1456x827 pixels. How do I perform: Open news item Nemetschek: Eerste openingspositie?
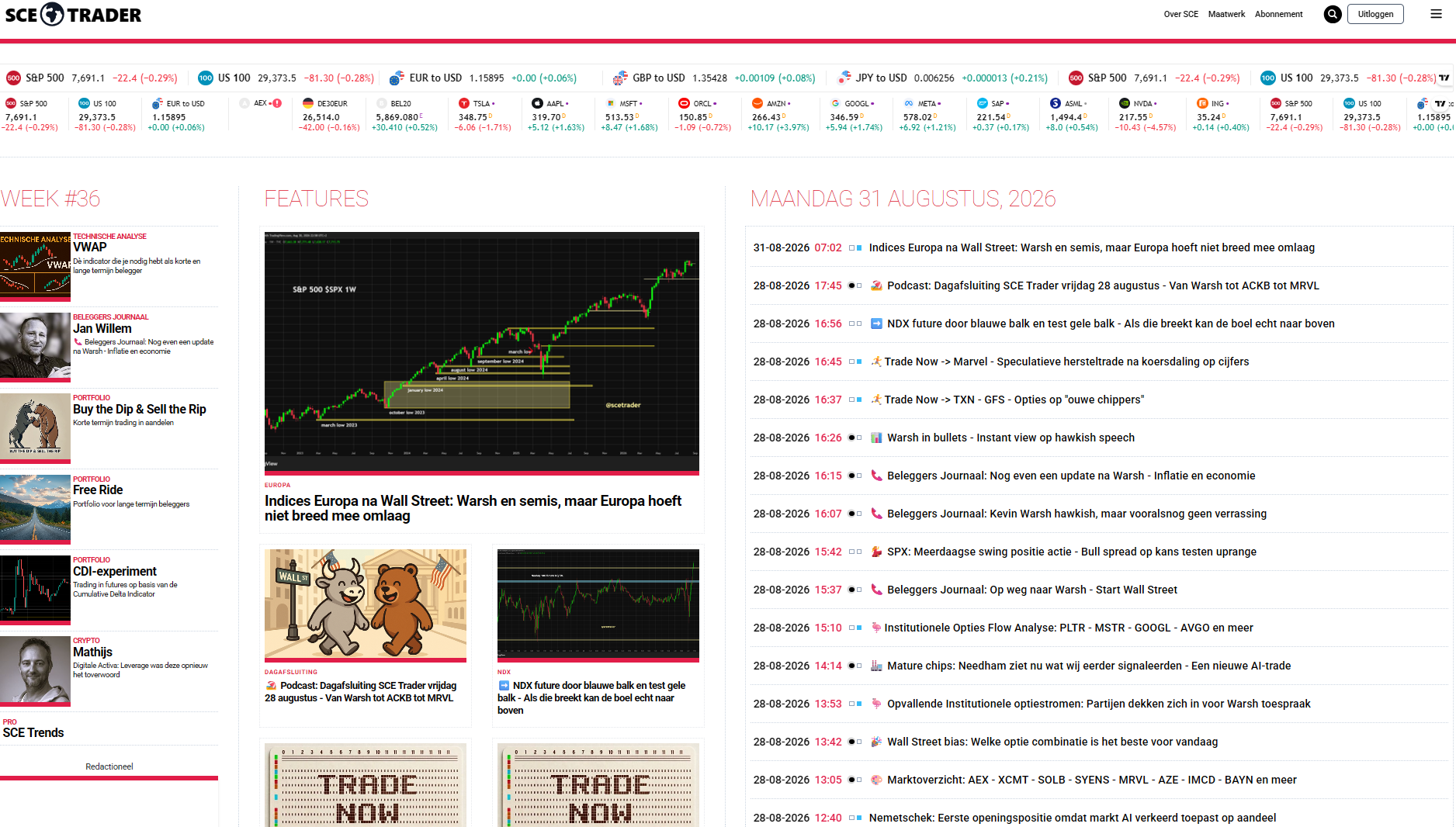coord(1073,818)
